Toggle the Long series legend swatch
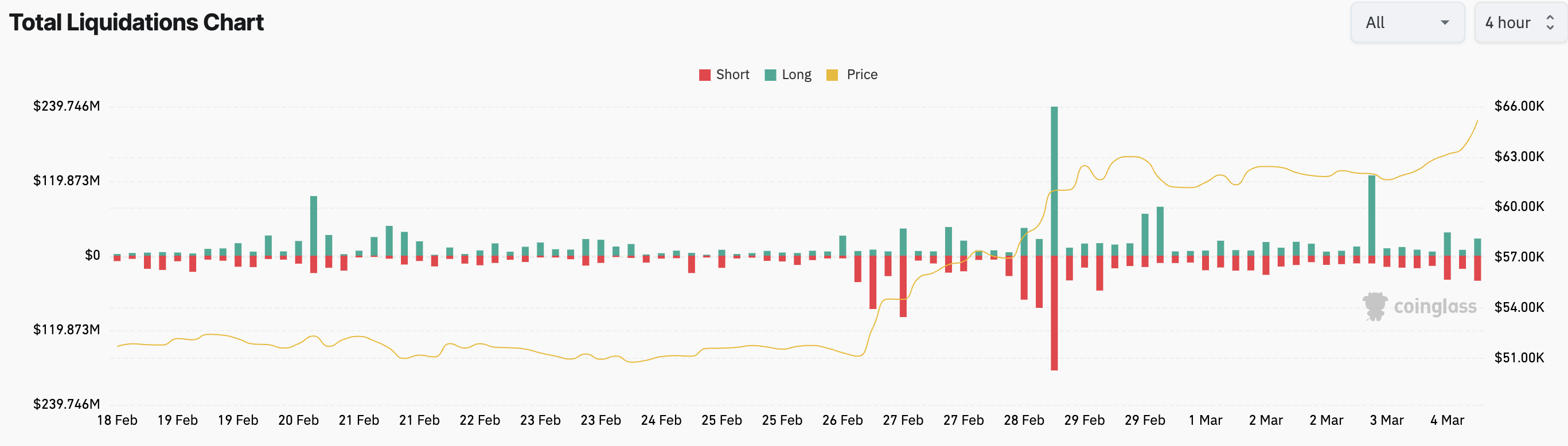The image size is (1568, 446). [770, 75]
